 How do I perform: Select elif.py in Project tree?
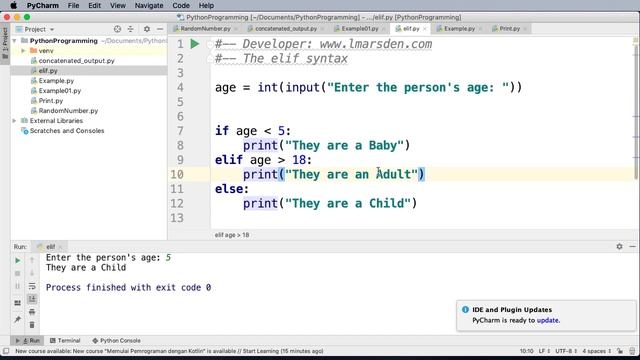click(x=48, y=71)
